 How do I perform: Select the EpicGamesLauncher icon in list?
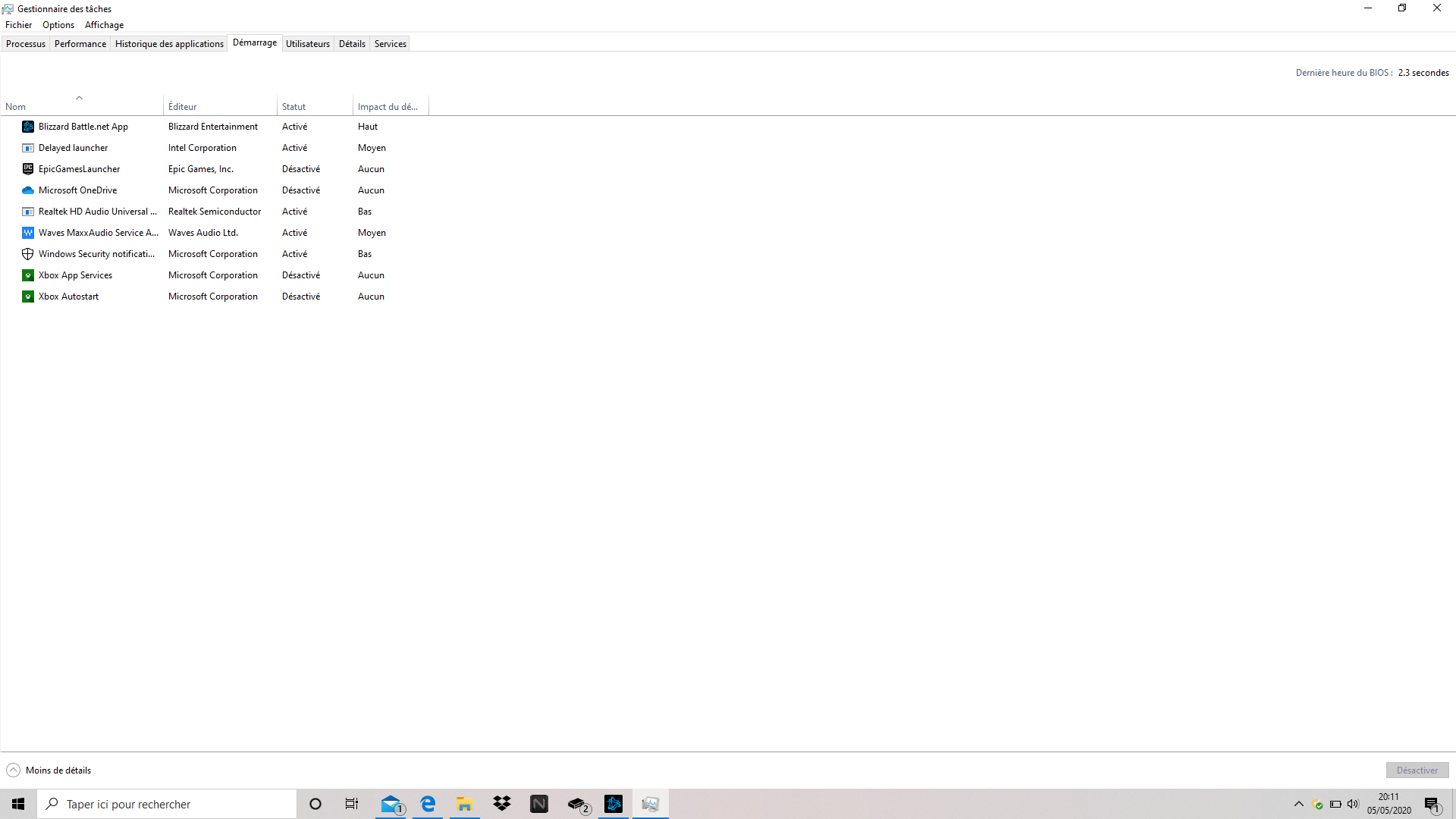pyautogui.click(x=28, y=169)
